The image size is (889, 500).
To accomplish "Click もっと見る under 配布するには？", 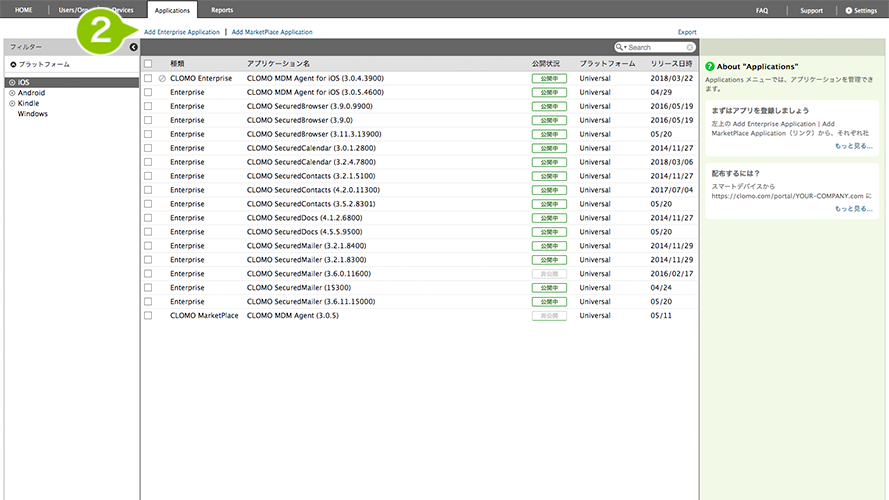I will coord(853,209).
